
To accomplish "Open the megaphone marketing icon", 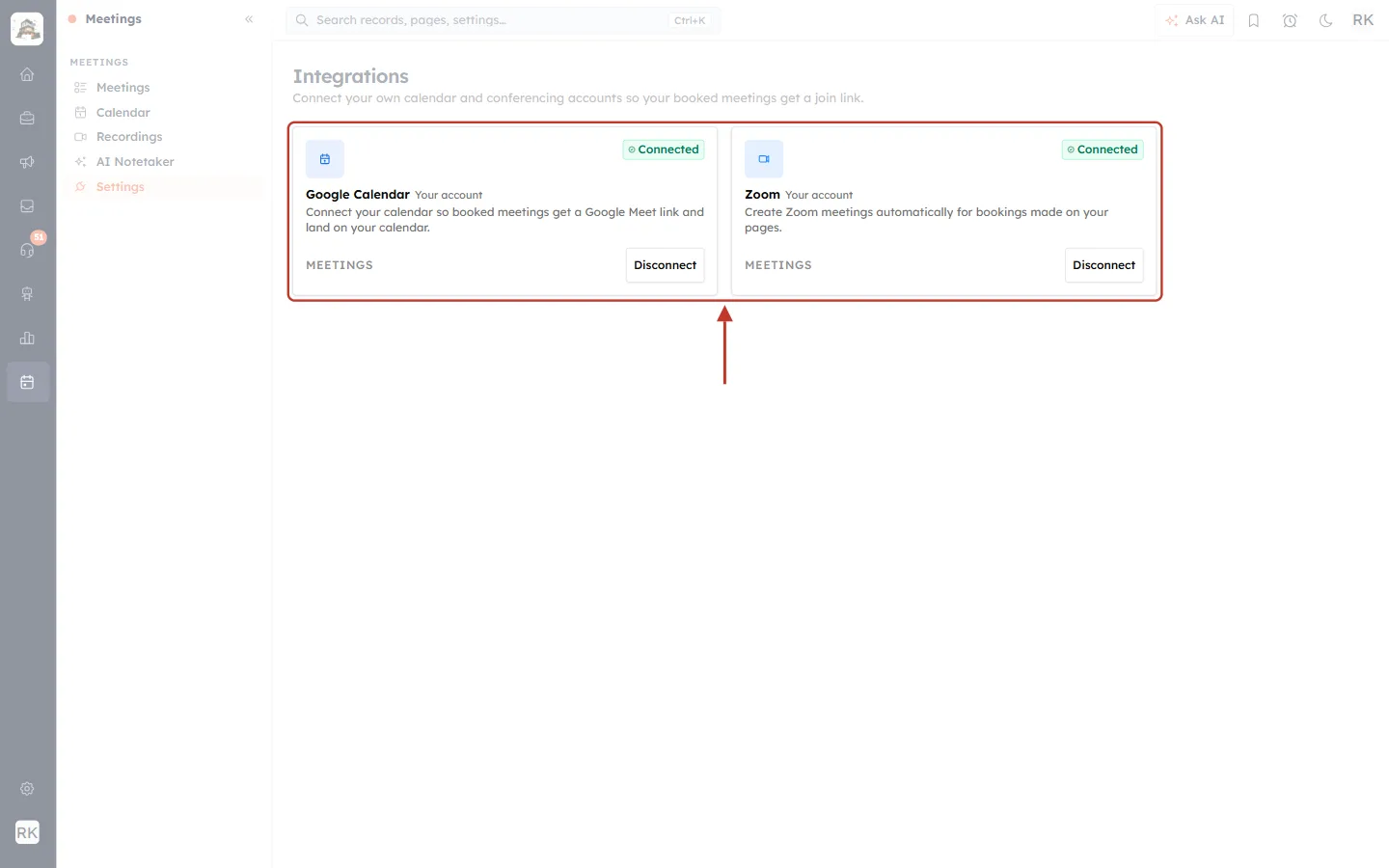I will coord(27,162).
